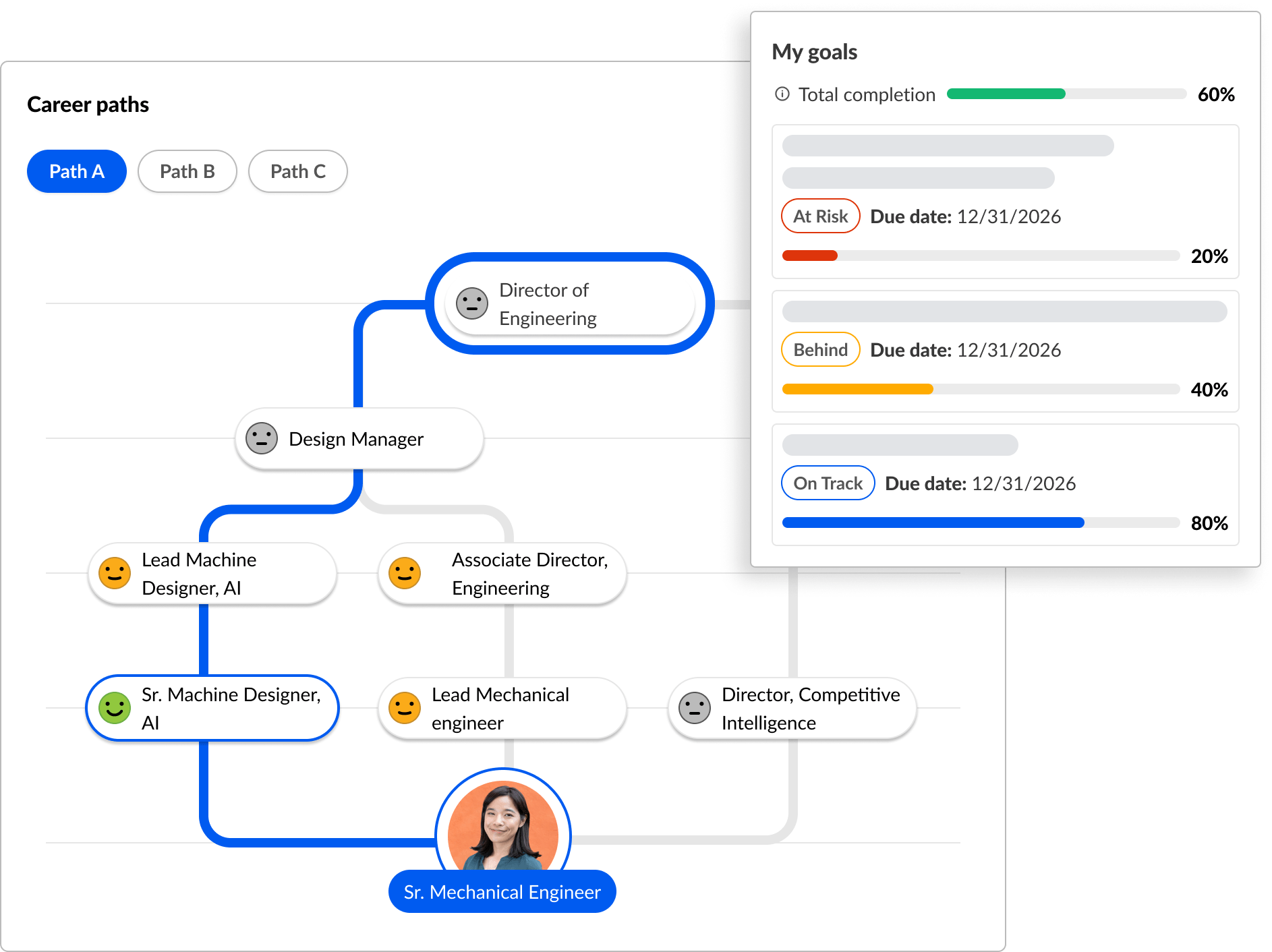Select the Lead Machine Designer, AI node
The width and height of the screenshot is (1272, 952).
click(212, 573)
